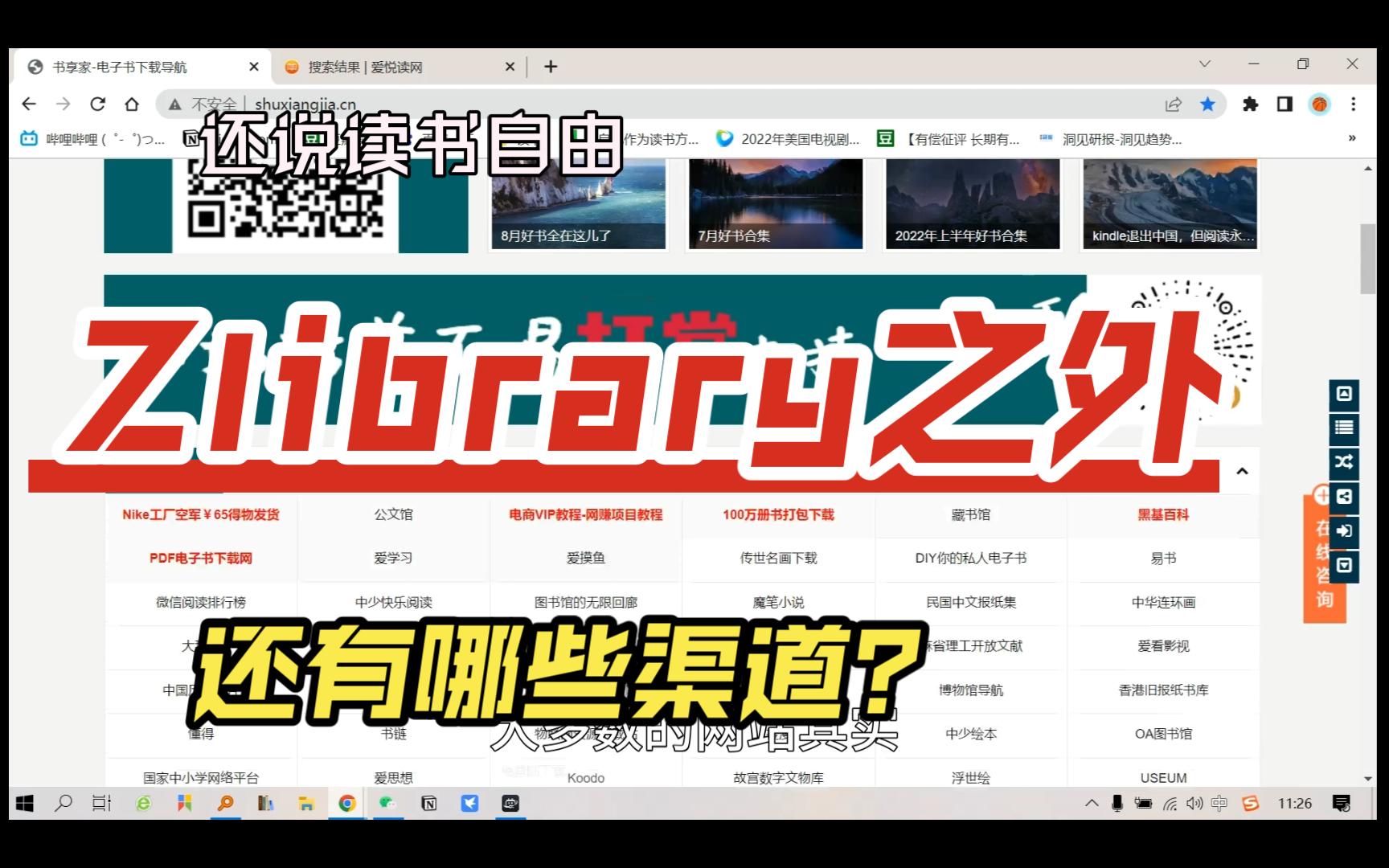Open Windows taskbar search
Viewport: 1389px width, 868px height.
pyautogui.click(x=64, y=803)
